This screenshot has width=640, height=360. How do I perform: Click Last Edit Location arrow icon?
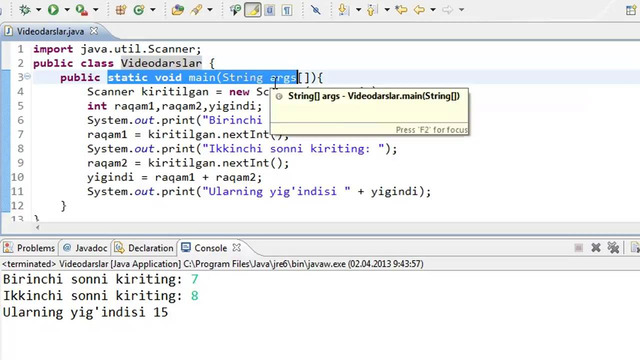click(401, 9)
